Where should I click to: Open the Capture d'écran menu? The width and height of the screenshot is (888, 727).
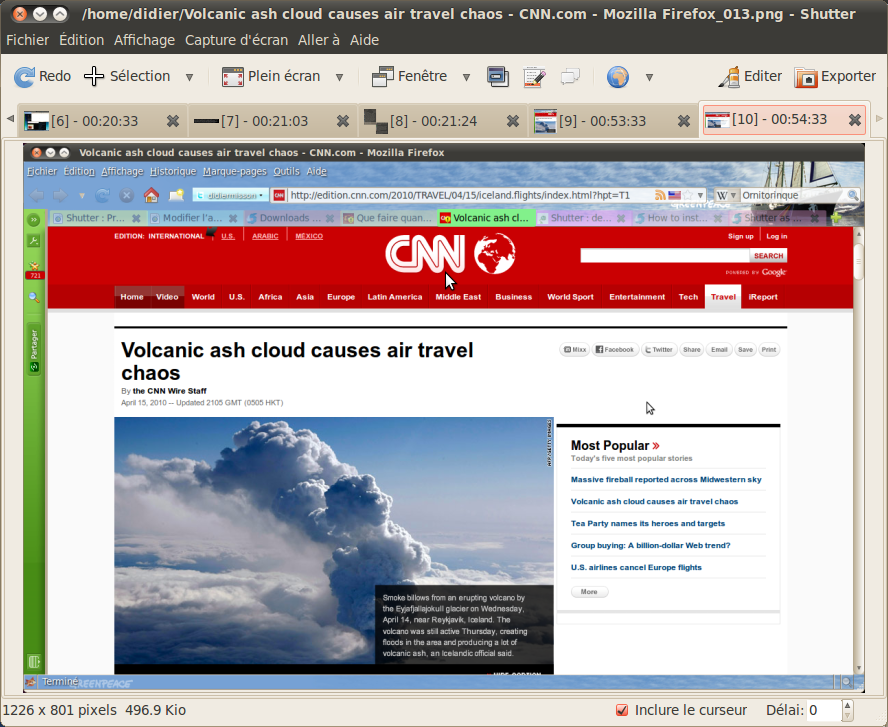(x=236, y=40)
